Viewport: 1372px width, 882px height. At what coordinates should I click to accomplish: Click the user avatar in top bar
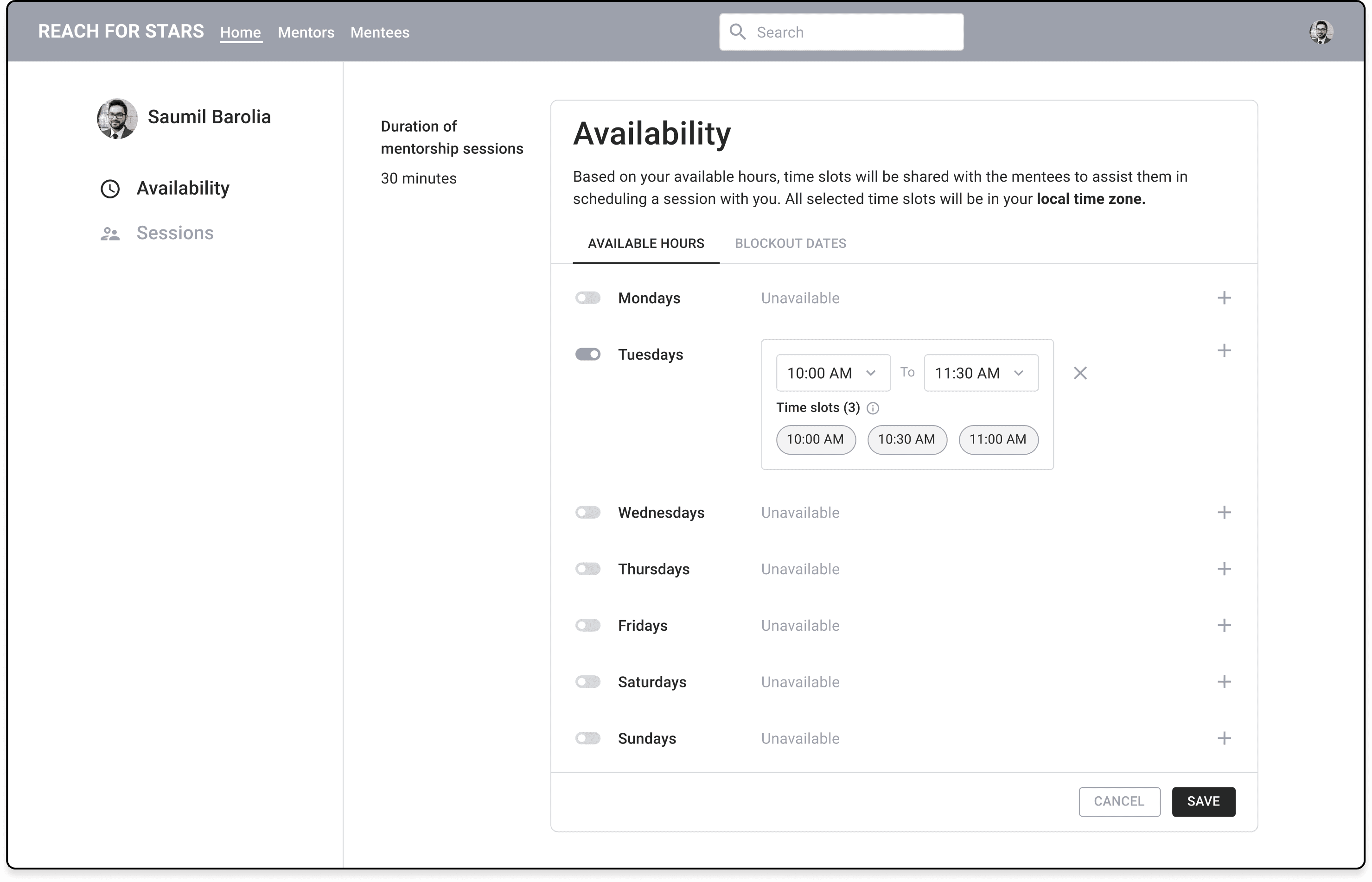click(1321, 32)
